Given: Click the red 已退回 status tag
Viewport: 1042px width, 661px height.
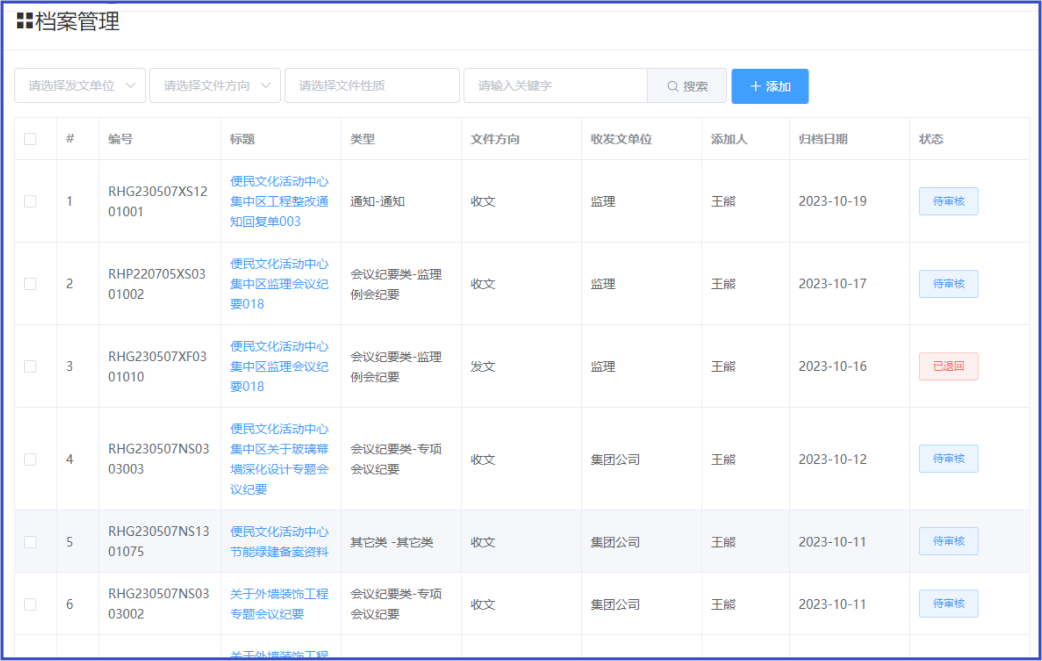Looking at the screenshot, I should [948, 366].
